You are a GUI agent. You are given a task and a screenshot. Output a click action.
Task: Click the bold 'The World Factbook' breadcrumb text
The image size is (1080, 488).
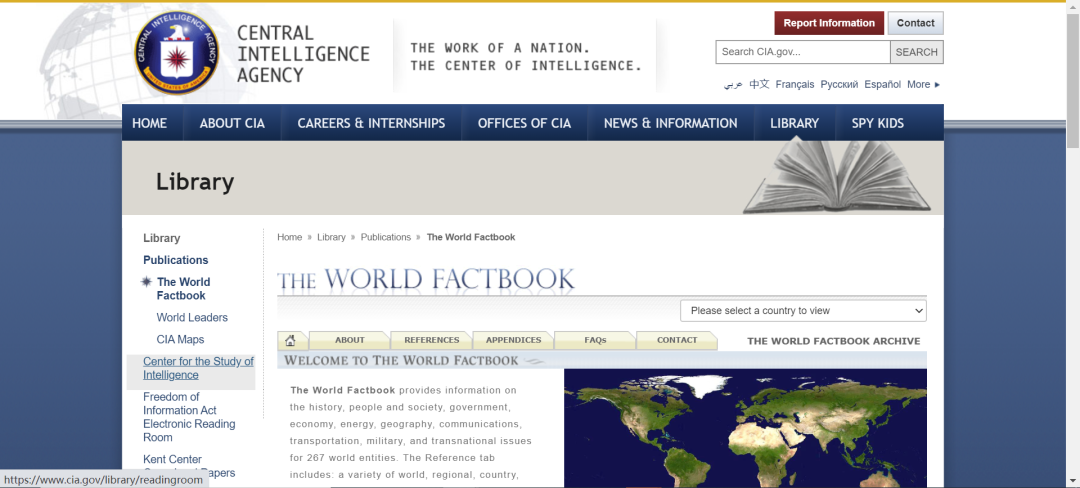[471, 237]
